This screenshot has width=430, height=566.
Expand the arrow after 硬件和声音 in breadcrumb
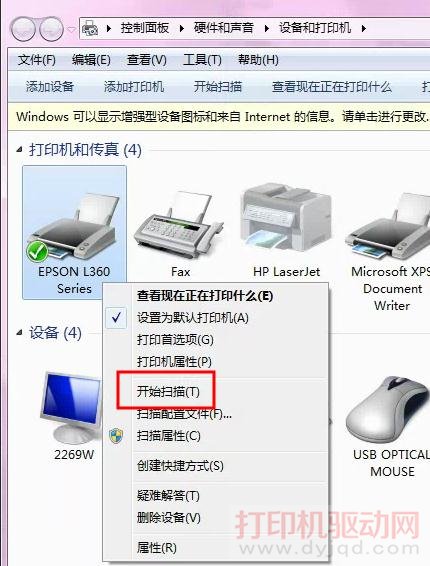click(266, 28)
